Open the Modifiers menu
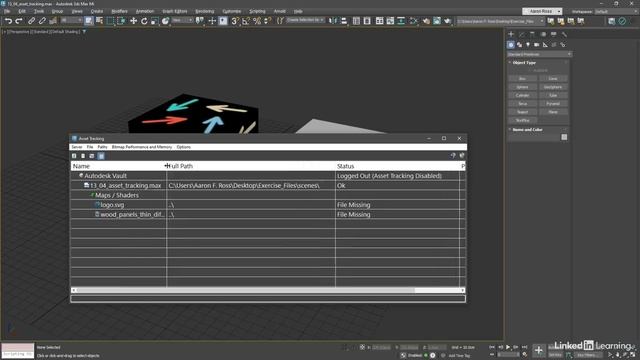The width and height of the screenshot is (640, 360). (x=120, y=11)
